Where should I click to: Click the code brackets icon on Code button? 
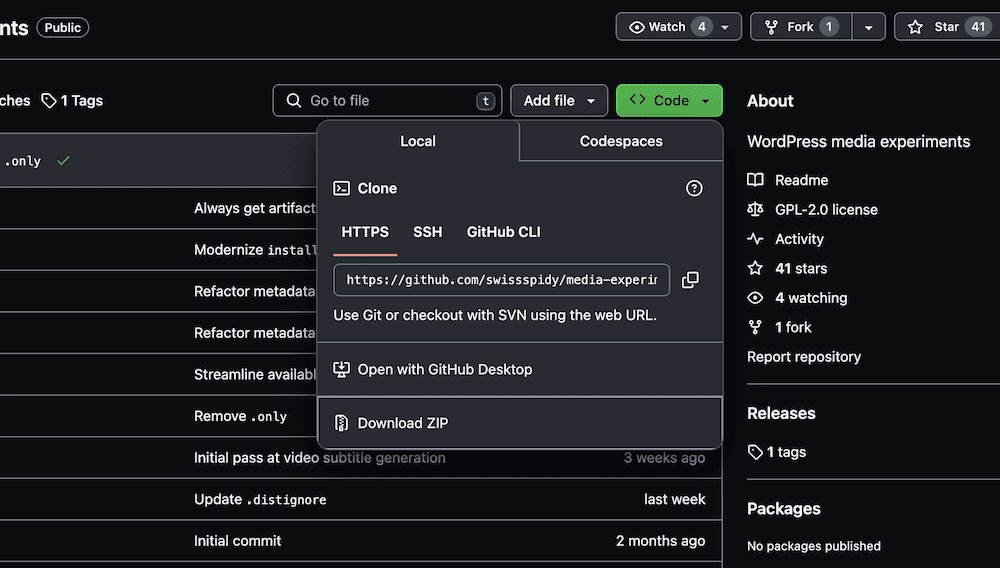click(x=637, y=99)
